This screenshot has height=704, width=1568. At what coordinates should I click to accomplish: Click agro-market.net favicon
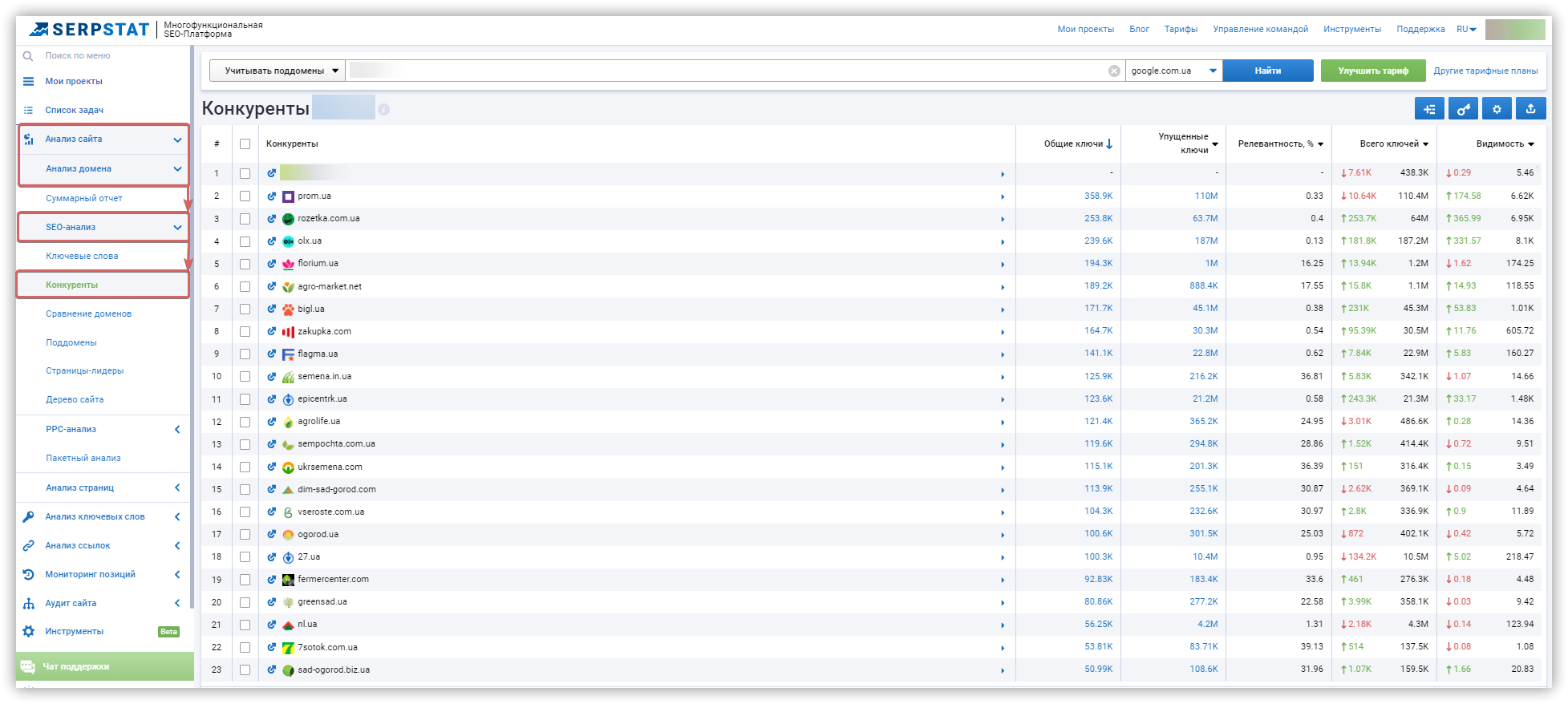[288, 286]
